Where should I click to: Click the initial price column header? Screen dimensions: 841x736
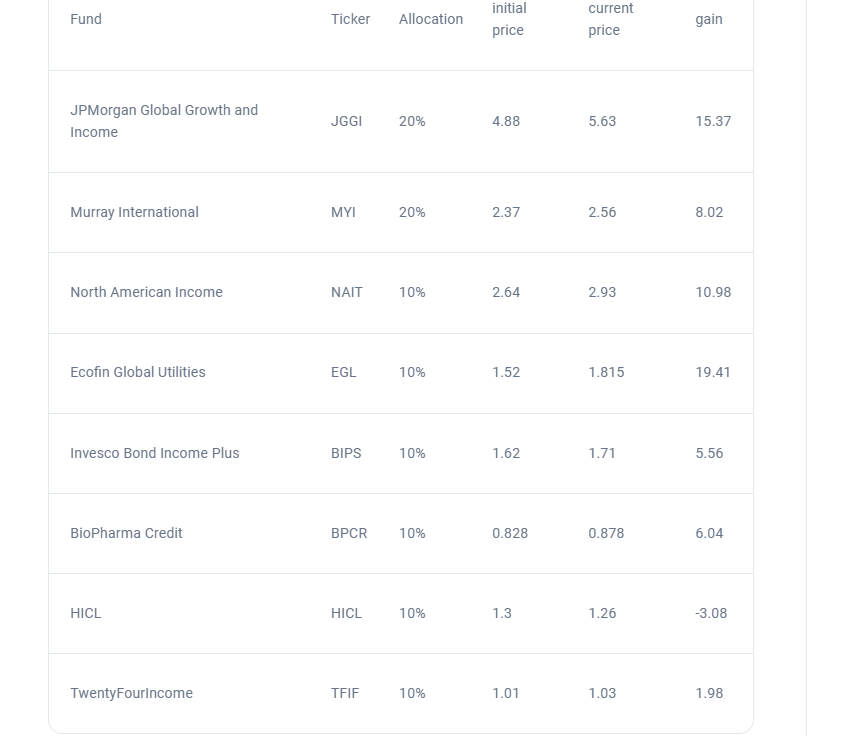[x=509, y=19]
